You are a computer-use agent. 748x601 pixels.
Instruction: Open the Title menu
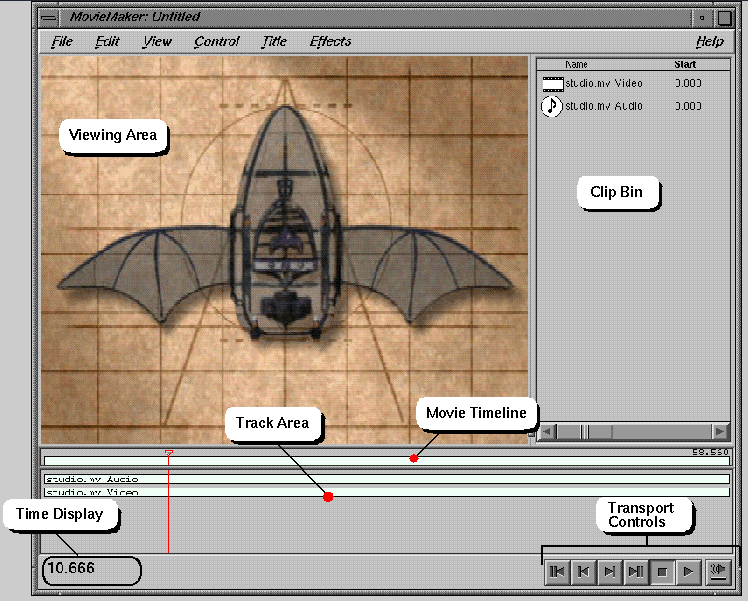pos(274,41)
